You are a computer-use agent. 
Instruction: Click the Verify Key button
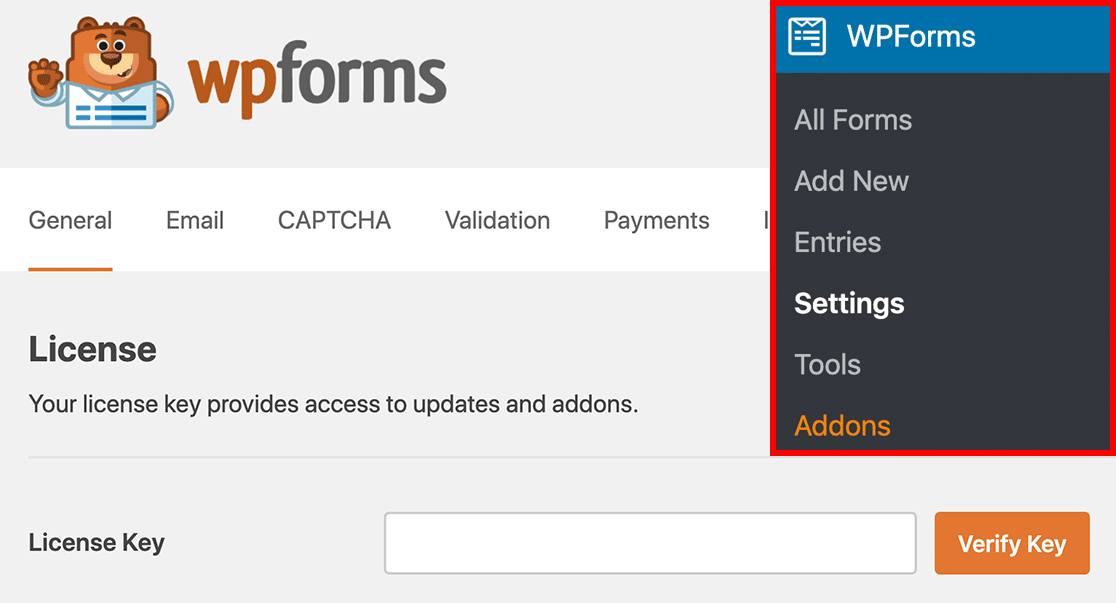click(x=1011, y=543)
